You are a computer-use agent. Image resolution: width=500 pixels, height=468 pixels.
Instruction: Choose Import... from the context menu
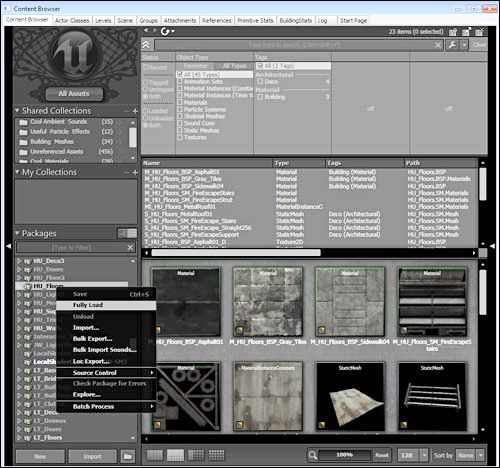(106, 328)
